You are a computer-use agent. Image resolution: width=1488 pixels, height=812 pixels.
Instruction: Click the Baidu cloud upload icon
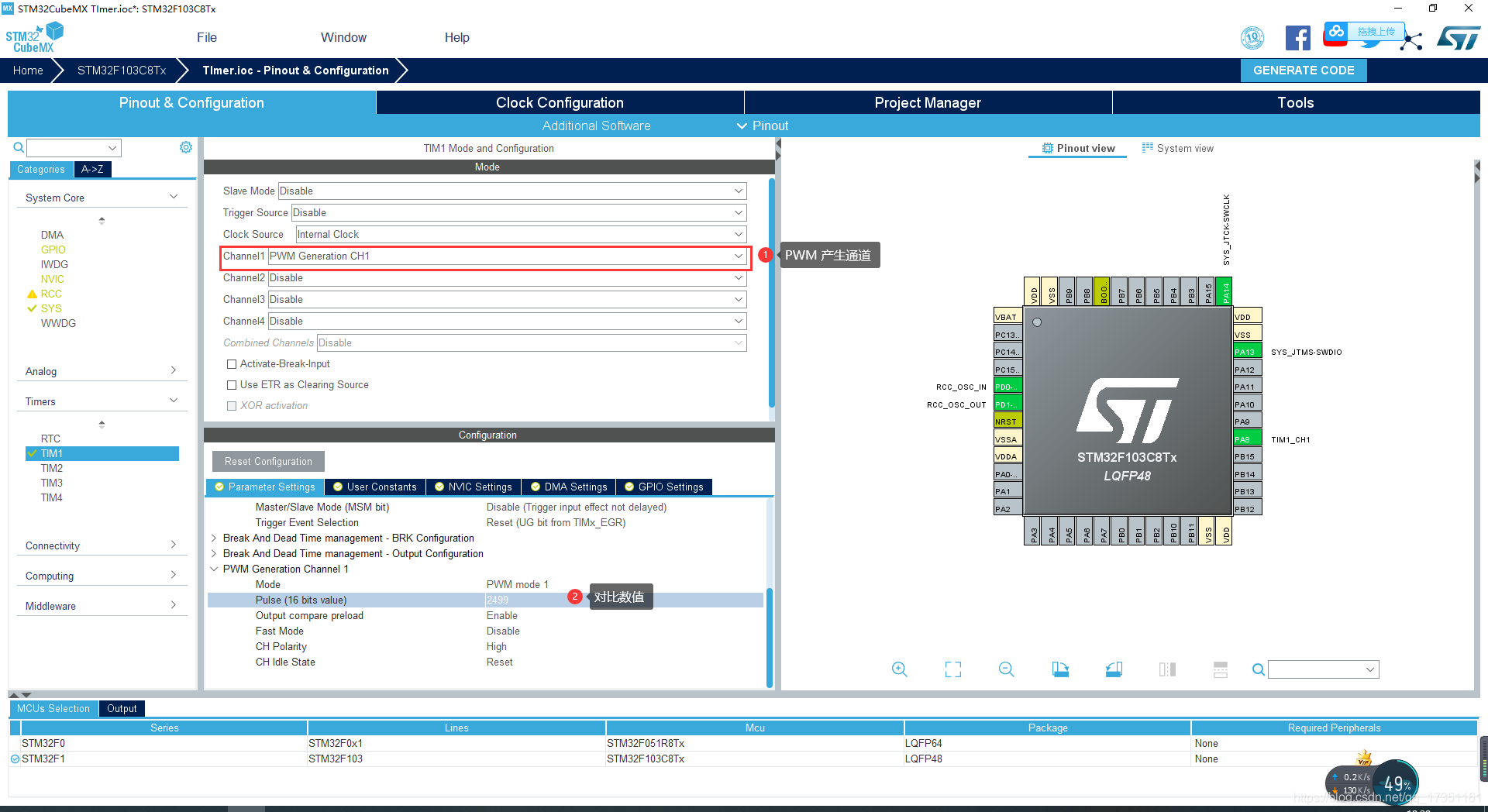[1335, 33]
